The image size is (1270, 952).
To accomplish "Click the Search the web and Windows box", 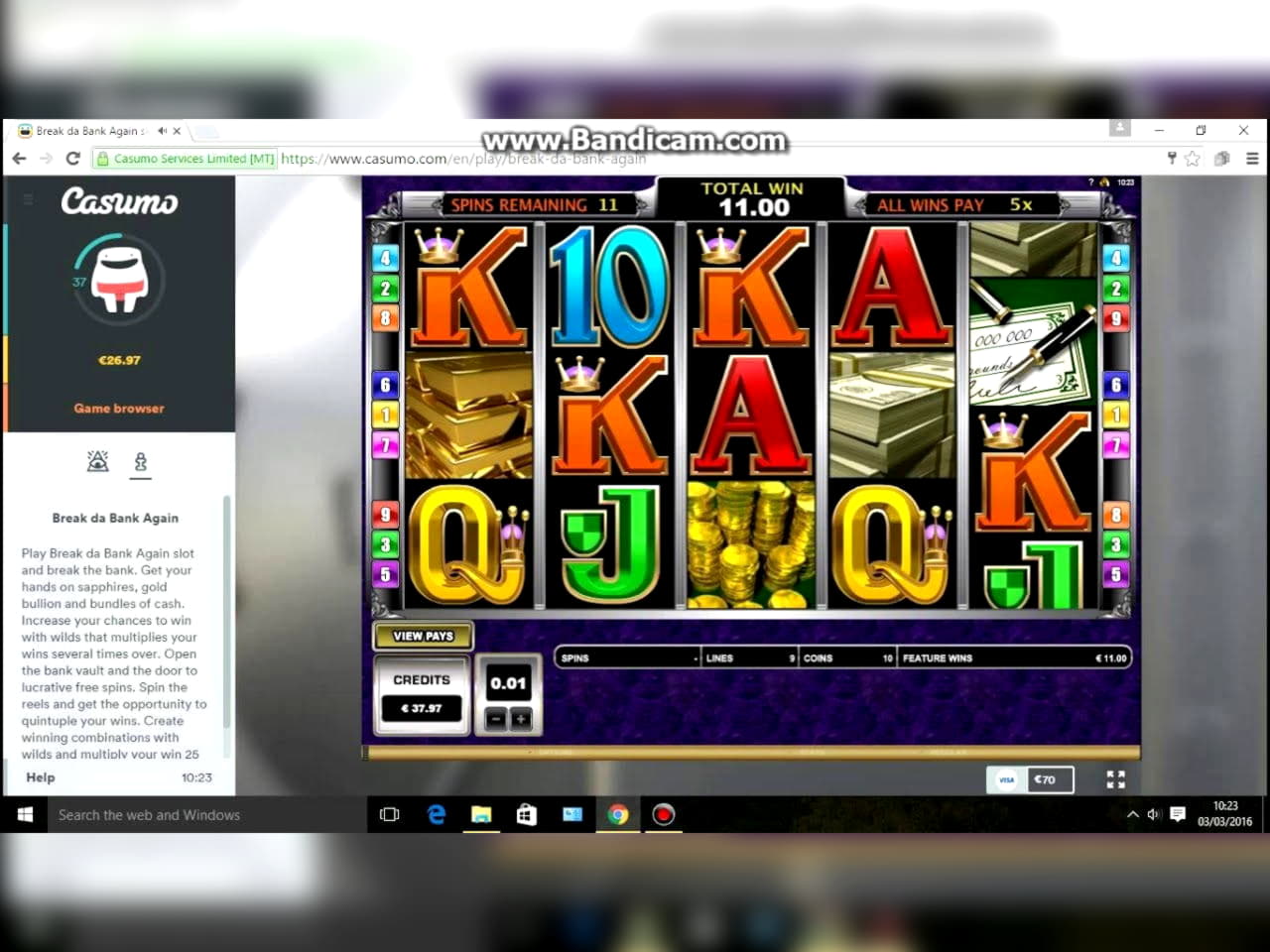I will click(x=208, y=814).
